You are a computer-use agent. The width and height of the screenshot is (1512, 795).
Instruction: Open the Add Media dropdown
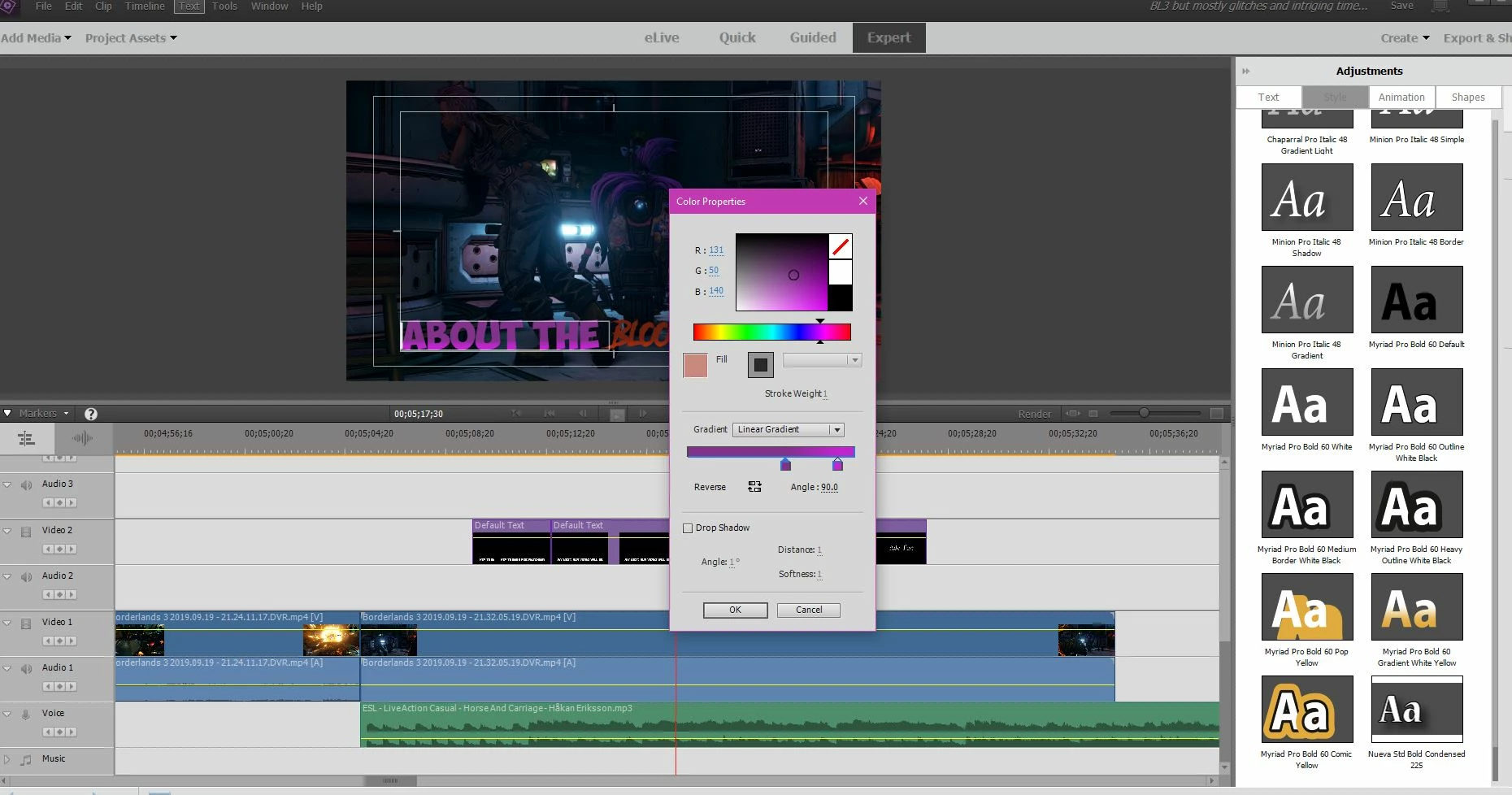coord(37,38)
